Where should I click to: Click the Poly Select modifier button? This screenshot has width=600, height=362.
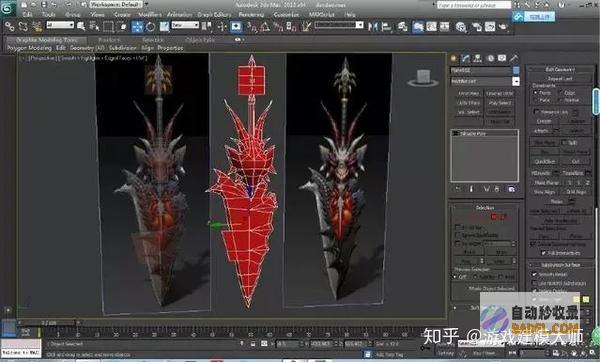[x=500, y=103]
